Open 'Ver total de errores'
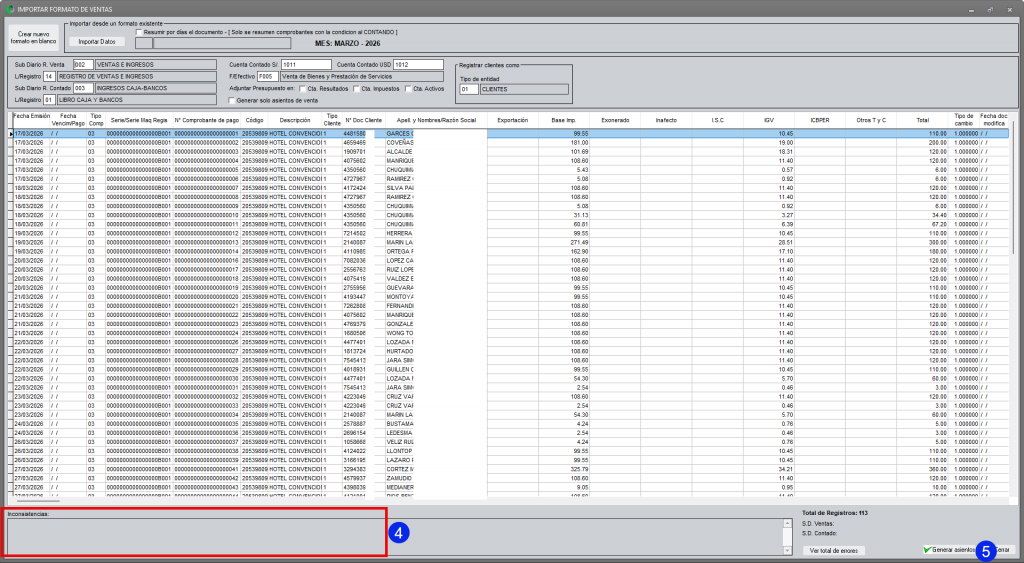 (x=833, y=551)
